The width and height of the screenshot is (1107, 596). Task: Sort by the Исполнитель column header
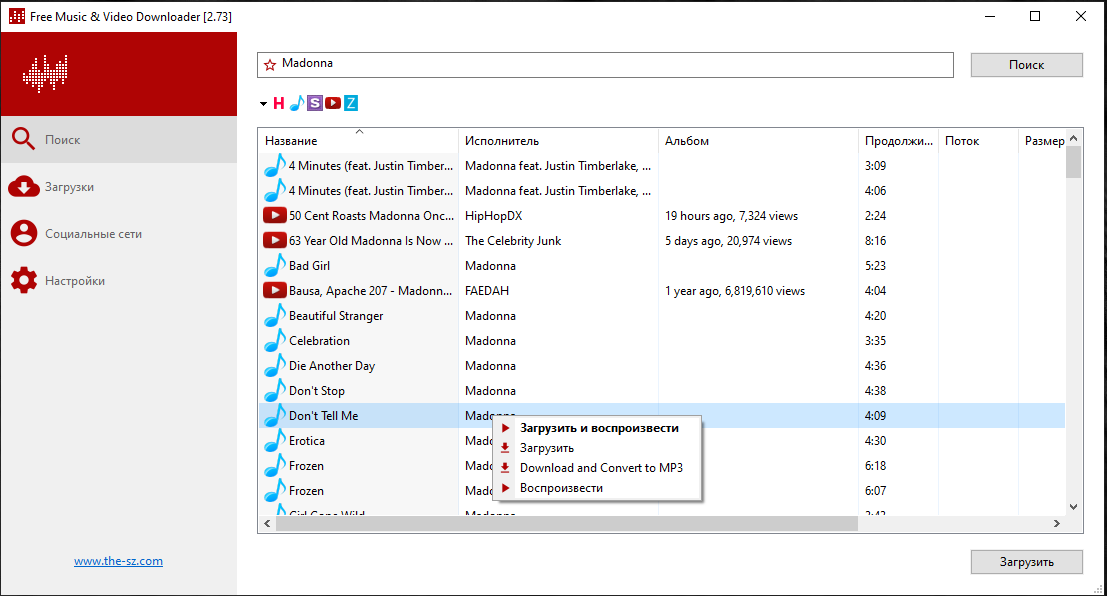pos(558,141)
